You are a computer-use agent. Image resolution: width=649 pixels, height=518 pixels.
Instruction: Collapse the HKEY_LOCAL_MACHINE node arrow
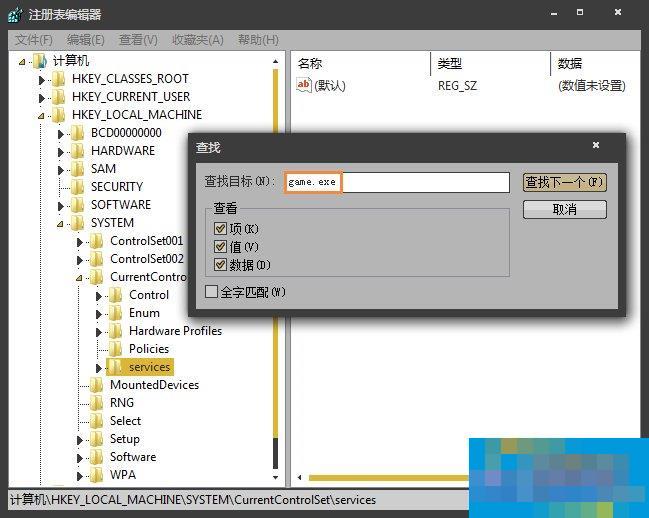pos(41,116)
